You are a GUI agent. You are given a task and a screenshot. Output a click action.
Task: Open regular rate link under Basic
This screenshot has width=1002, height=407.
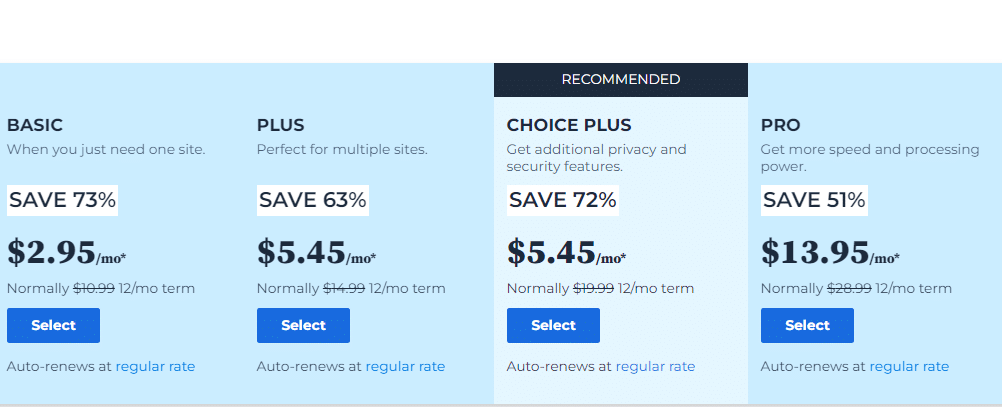pyautogui.click(x=155, y=367)
